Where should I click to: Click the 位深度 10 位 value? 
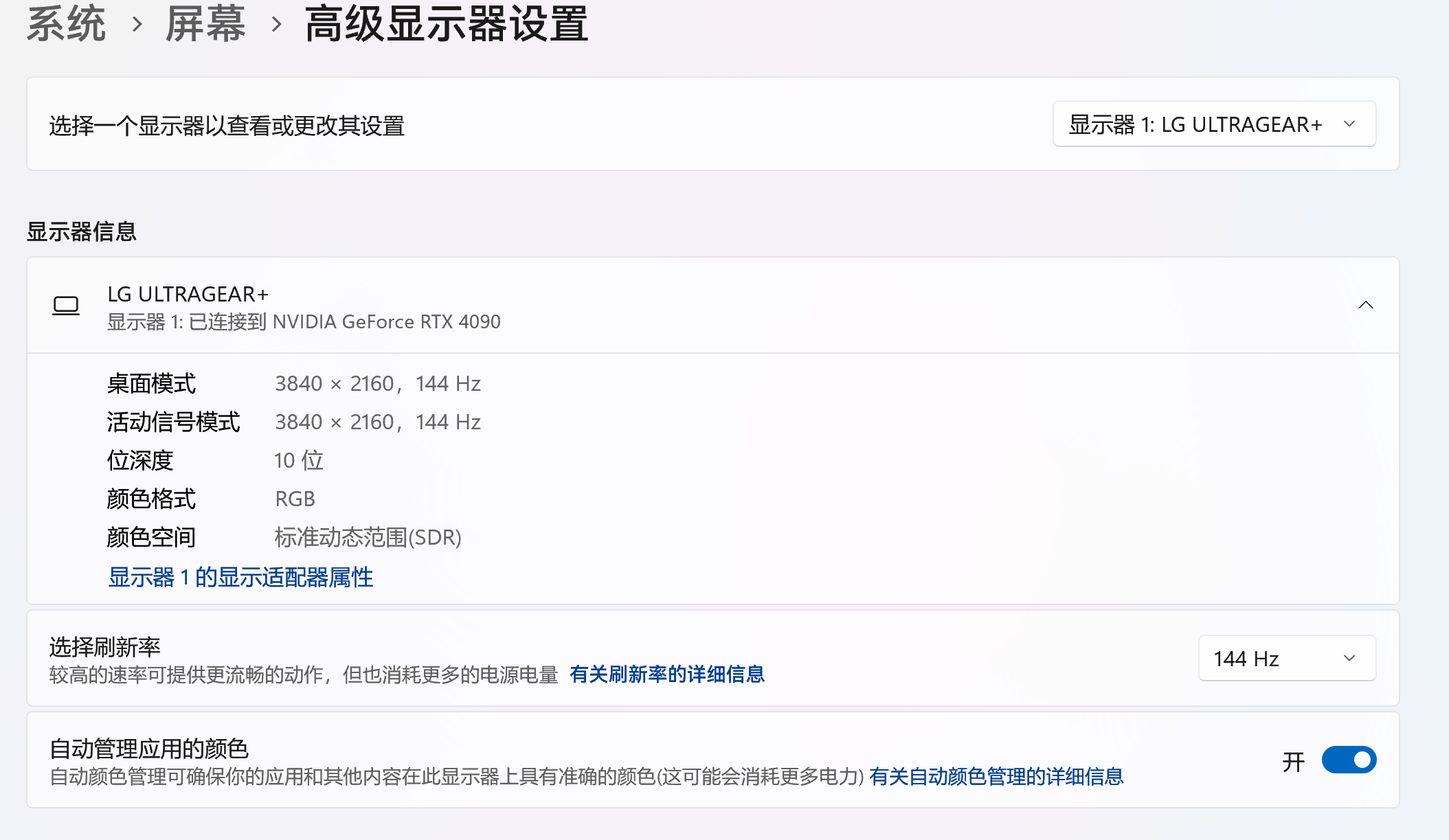298,460
